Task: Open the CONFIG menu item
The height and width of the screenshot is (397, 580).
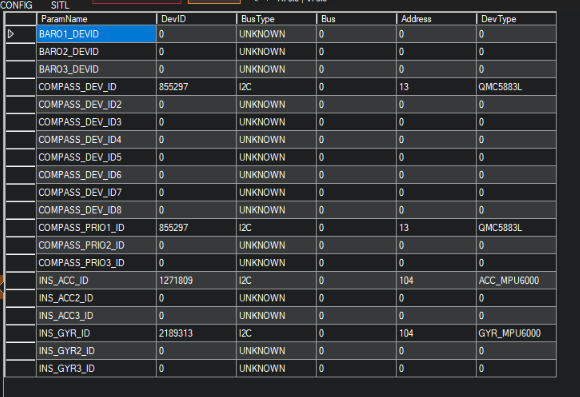Action: [x=16, y=5]
